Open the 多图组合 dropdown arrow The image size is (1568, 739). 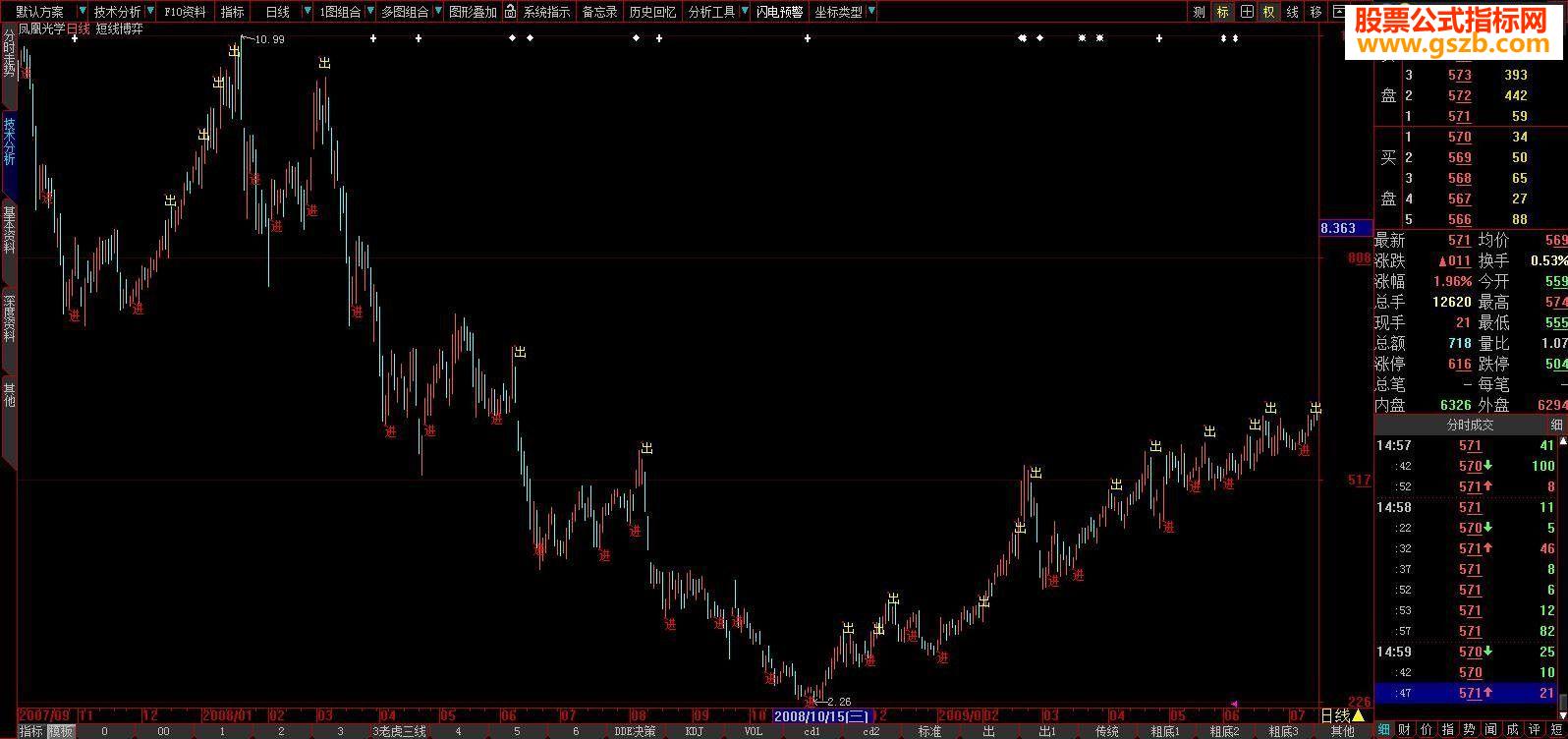[436, 12]
